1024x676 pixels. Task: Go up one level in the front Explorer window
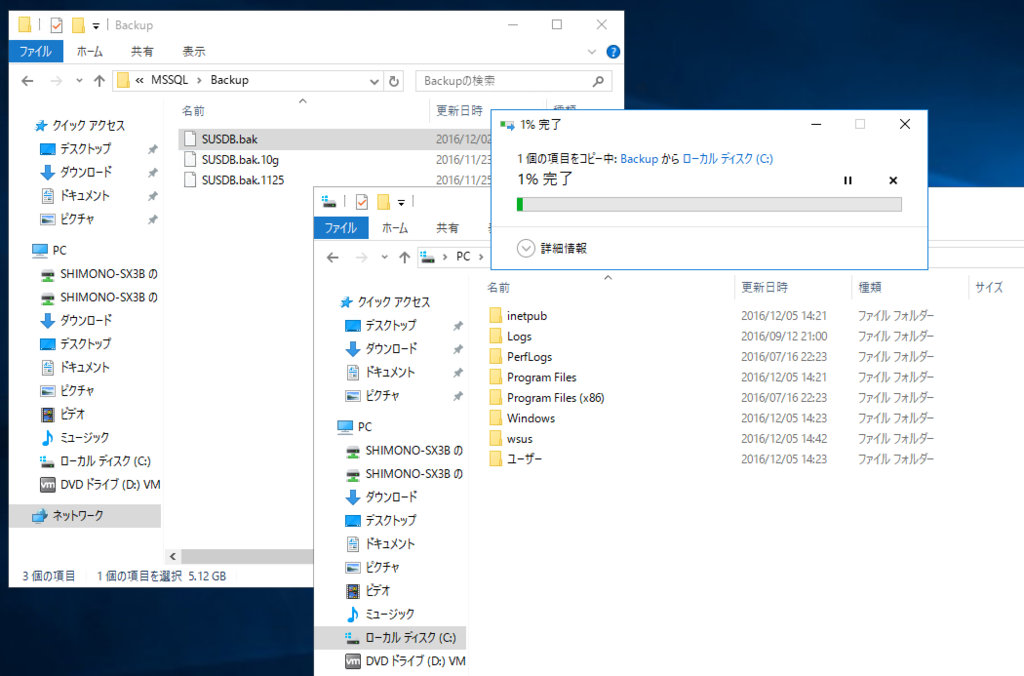pos(405,257)
